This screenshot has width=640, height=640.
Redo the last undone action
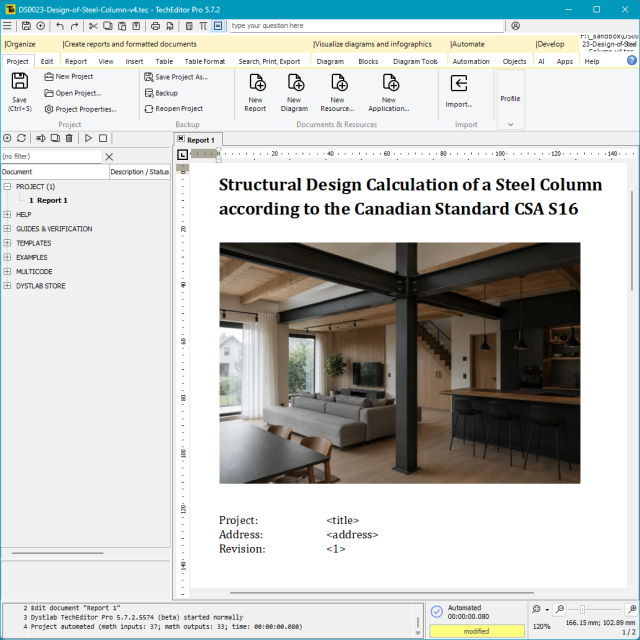click(74, 26)
